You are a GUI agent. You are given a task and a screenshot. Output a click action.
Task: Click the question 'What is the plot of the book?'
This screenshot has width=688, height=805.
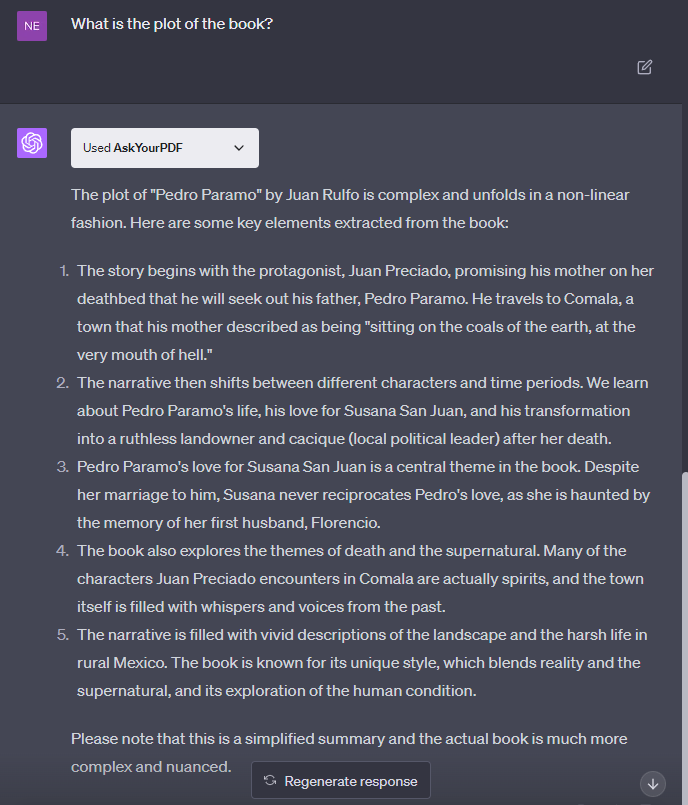coord(172,24)
